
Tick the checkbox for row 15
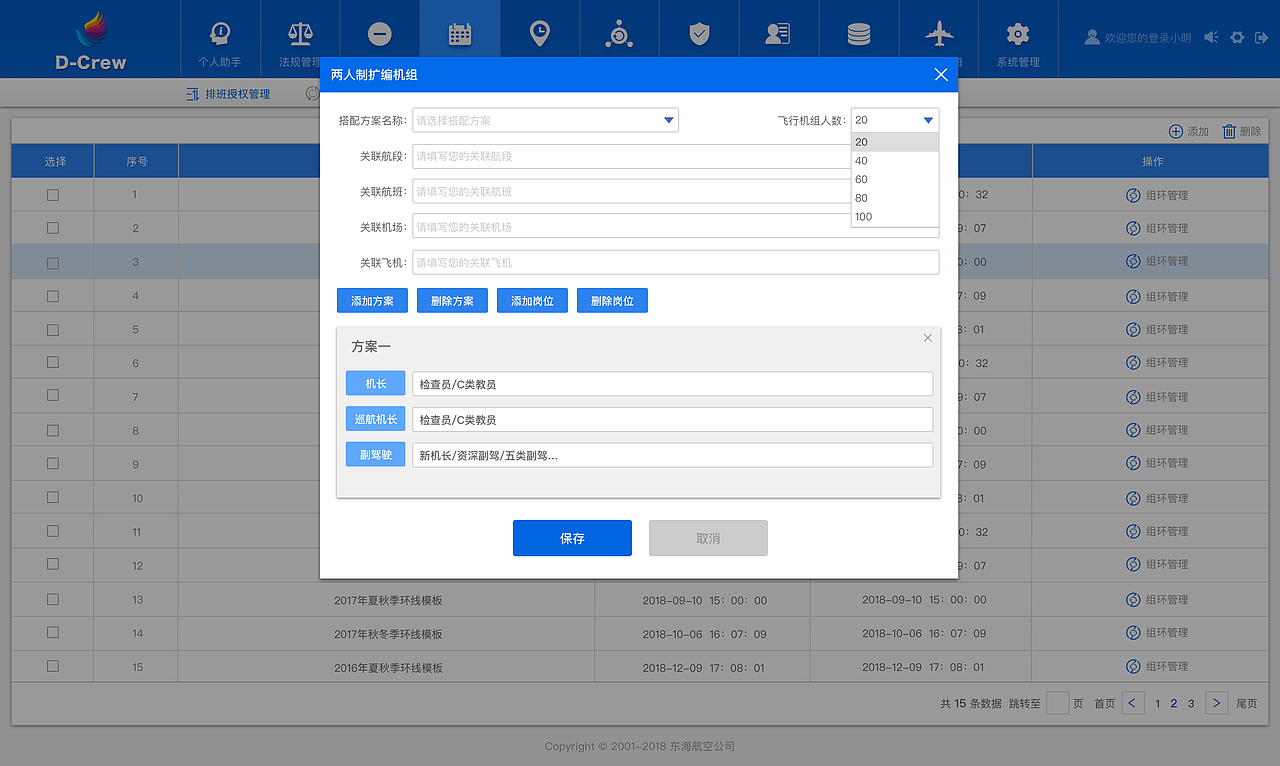(53, 666)
